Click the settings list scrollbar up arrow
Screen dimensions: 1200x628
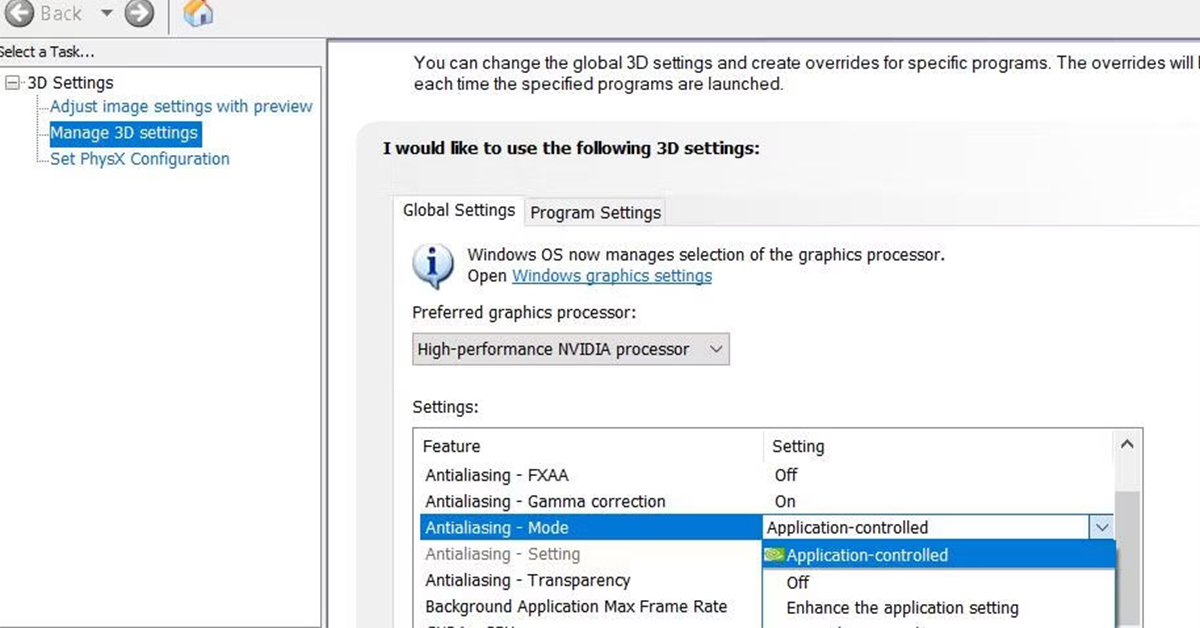(x=1127, y=443)
